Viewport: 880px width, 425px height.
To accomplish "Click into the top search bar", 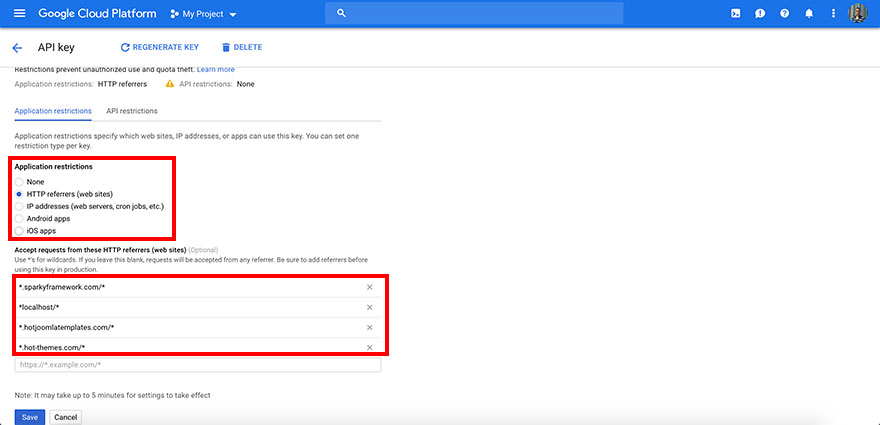I will (474, 13).
